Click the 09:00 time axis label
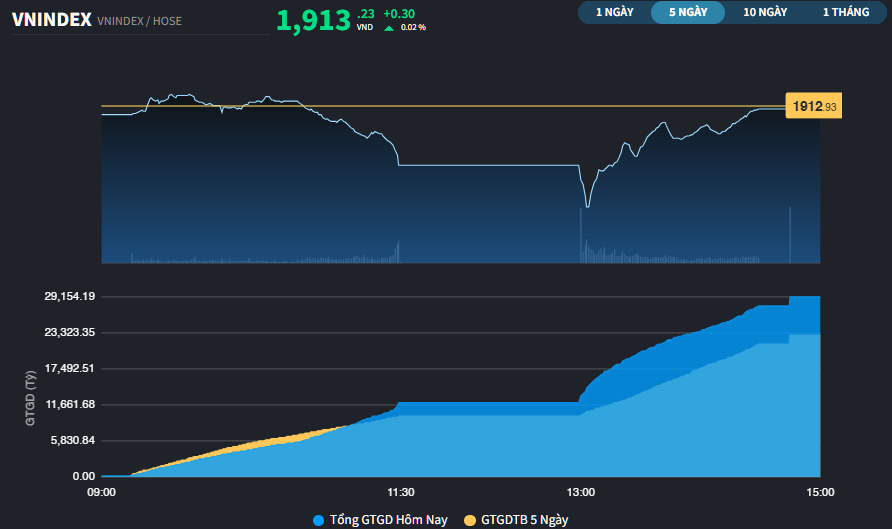 101,492
